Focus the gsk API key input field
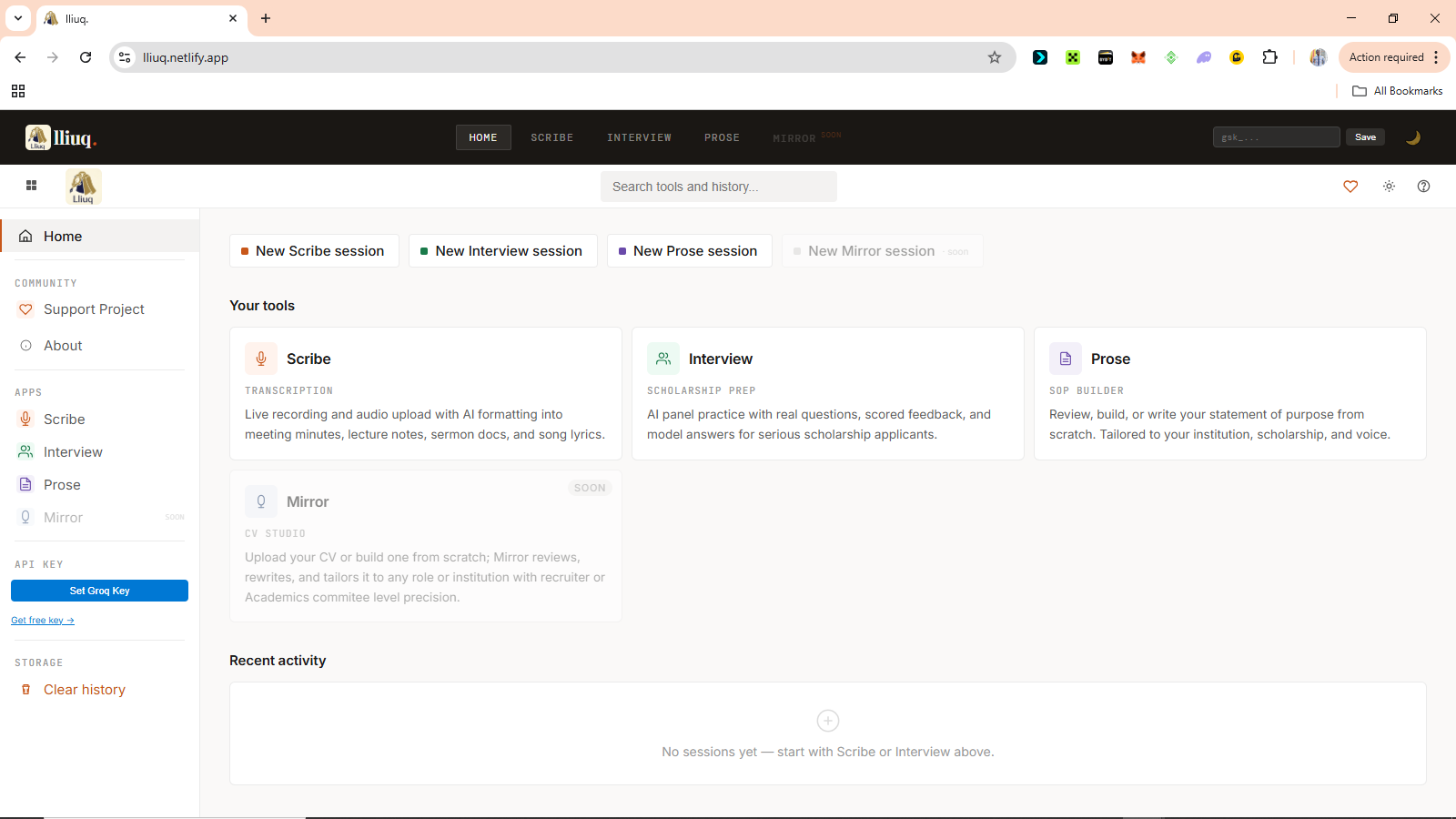 coord(1276,137)
